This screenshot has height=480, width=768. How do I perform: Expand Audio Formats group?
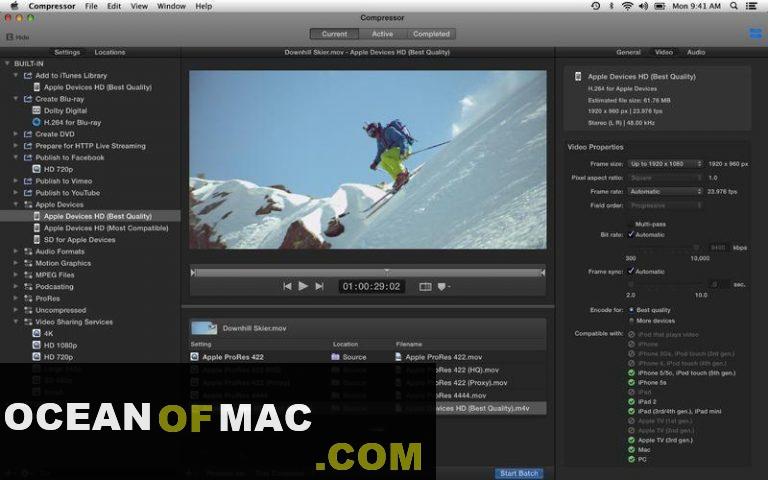tap(16, 251)
